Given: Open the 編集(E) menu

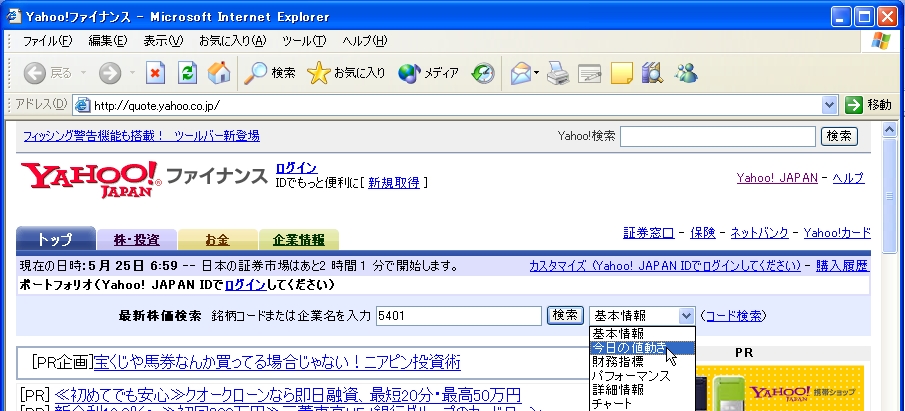Looking at the screenshot, I should (107, 41).
